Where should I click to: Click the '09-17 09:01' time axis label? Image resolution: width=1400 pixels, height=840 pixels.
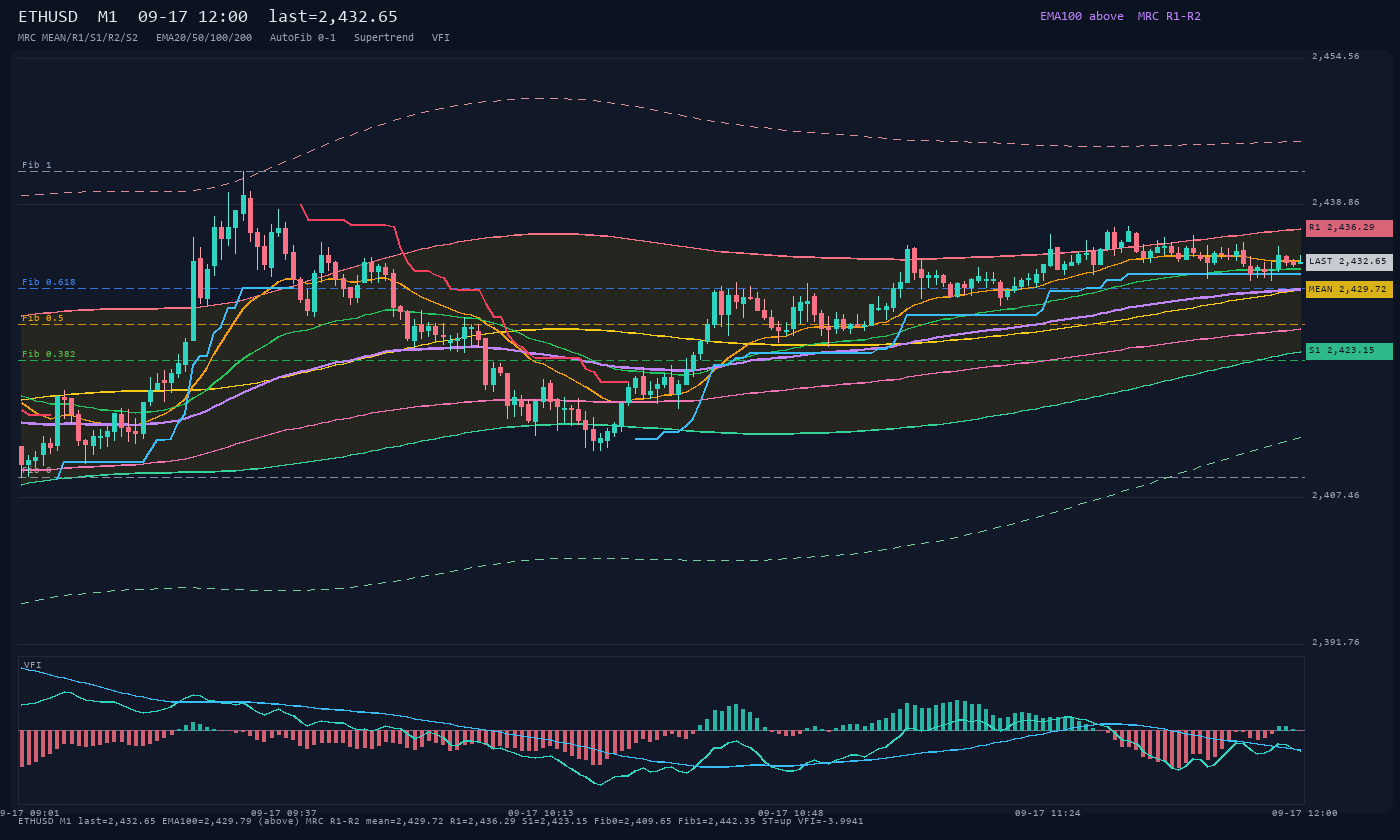pyautogui.click(x=30, y=813)
